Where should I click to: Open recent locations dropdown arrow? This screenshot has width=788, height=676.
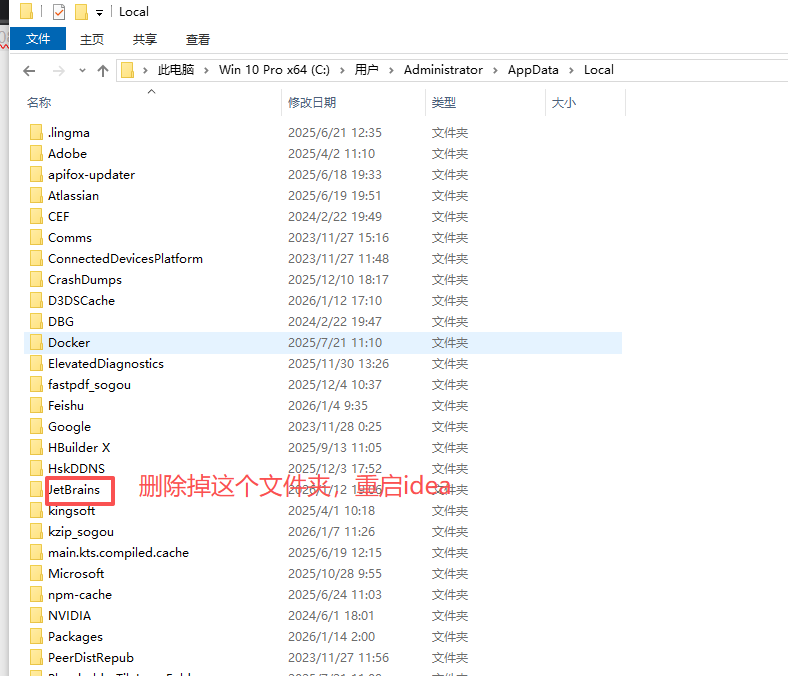coord(82,71)
